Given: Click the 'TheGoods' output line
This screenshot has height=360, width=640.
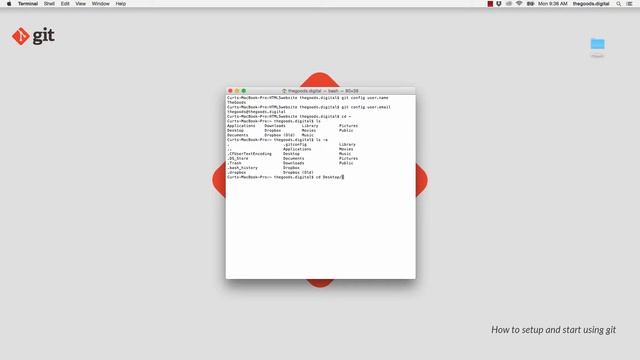Looking at the screenshot, I should [237, 102].
